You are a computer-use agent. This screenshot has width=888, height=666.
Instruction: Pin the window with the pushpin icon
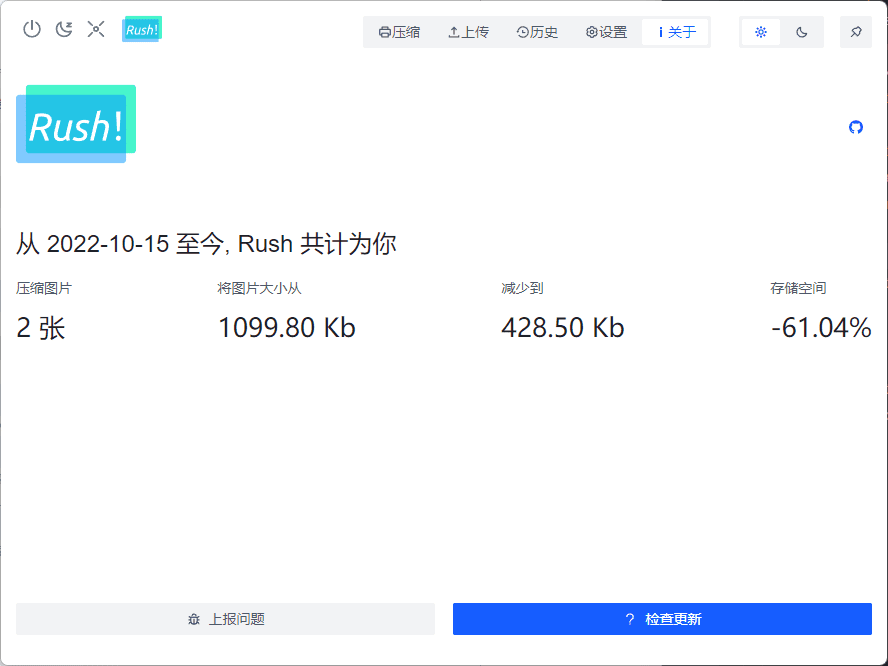(856, 32)
